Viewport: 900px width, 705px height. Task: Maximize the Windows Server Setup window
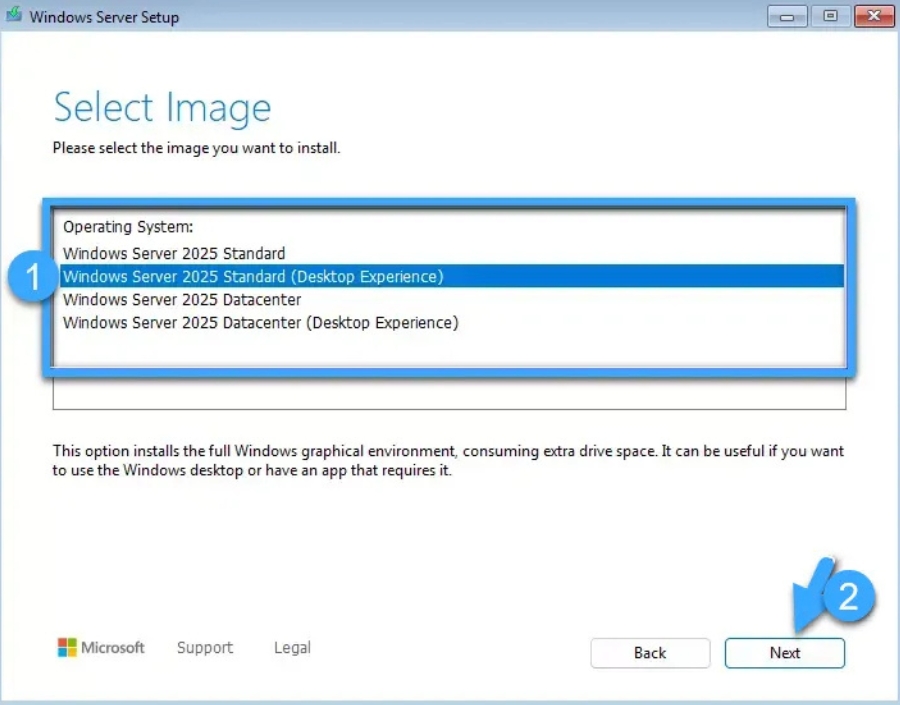coord(830,16)
